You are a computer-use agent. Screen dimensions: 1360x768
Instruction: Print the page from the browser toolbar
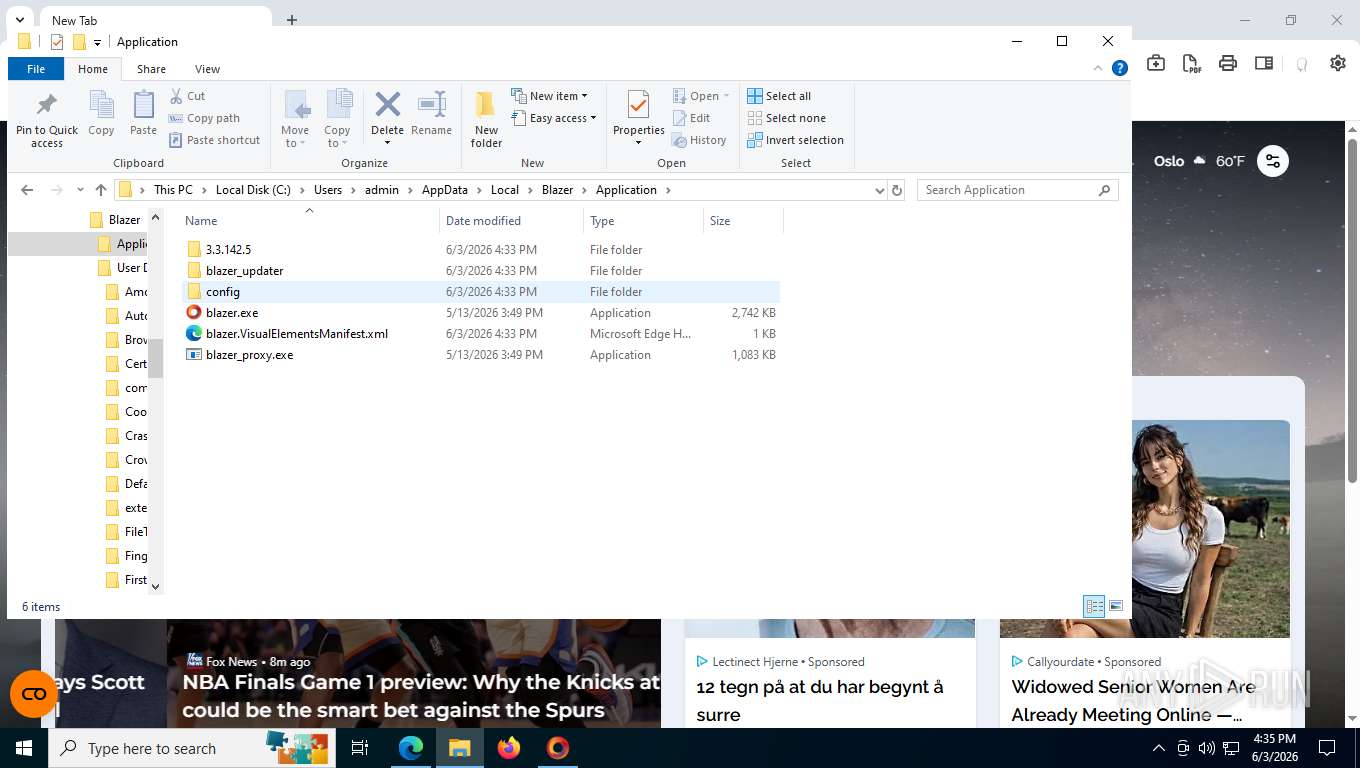pyautogui.click(x=1228, y=63)
